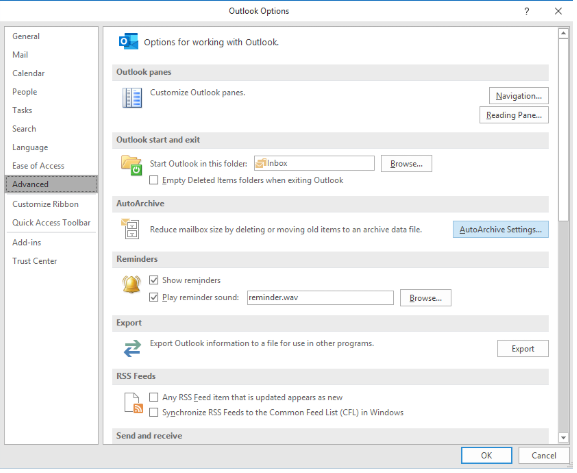Uncheck the Show reminders checkbox
Viewport: 577px width, 473px height.
tap(153, 280)
